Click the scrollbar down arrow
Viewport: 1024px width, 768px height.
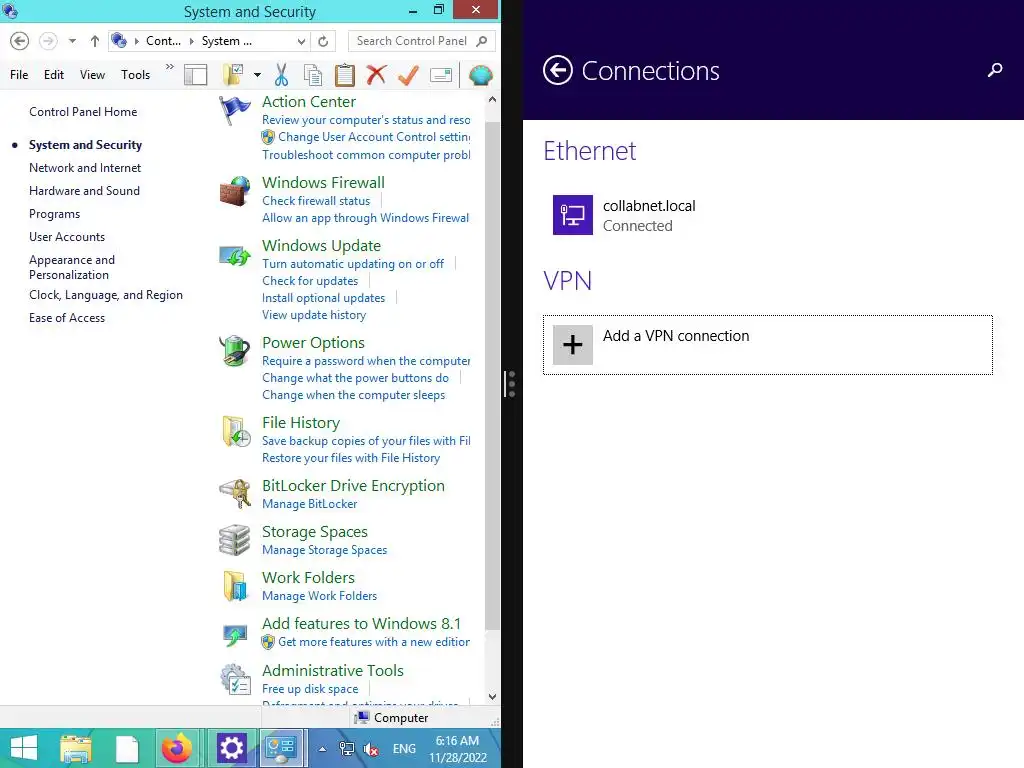click(492, 697)
